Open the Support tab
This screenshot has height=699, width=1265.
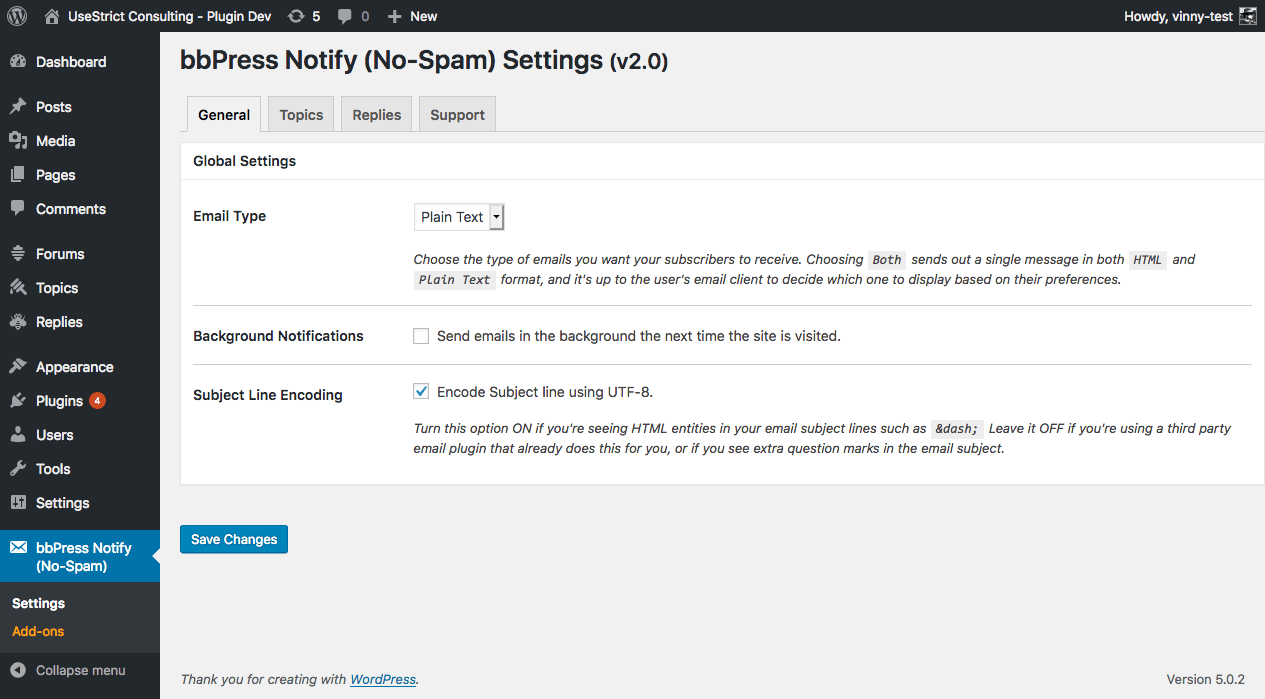[457, 115]
